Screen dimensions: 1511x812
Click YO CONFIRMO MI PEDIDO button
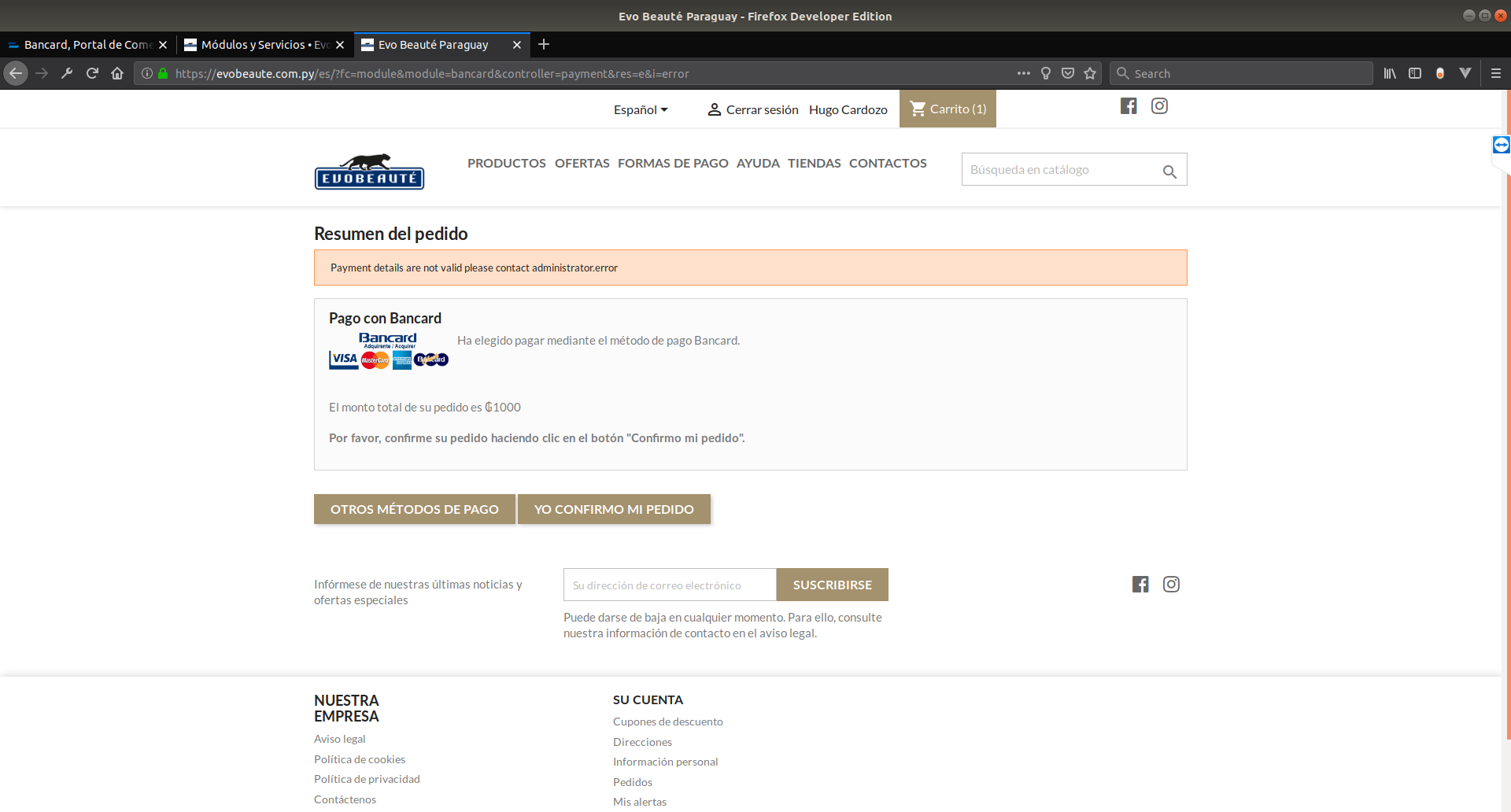614,509
